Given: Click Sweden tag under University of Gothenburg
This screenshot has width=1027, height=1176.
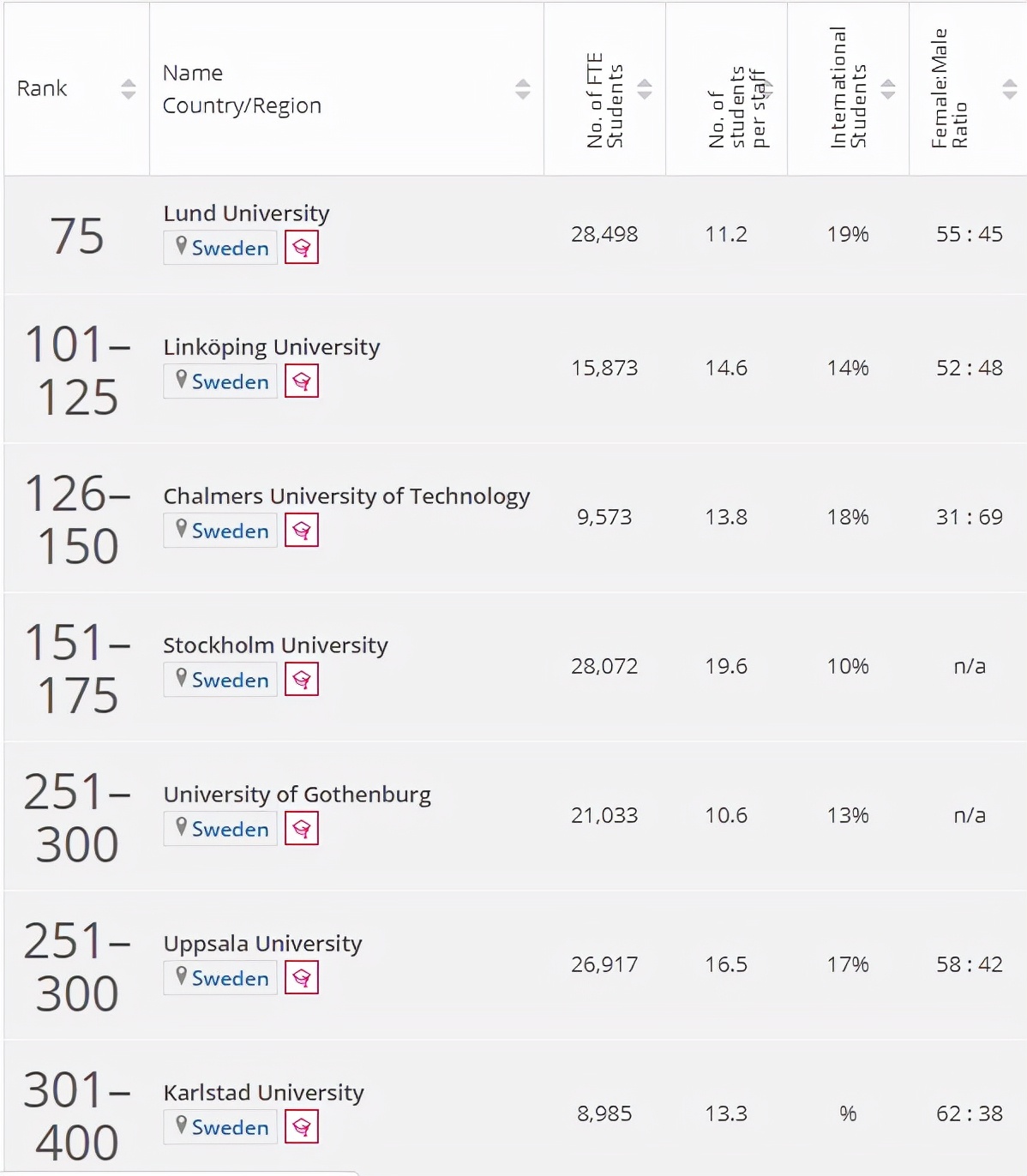Looking at the screenshot, I should coord(221,829).
